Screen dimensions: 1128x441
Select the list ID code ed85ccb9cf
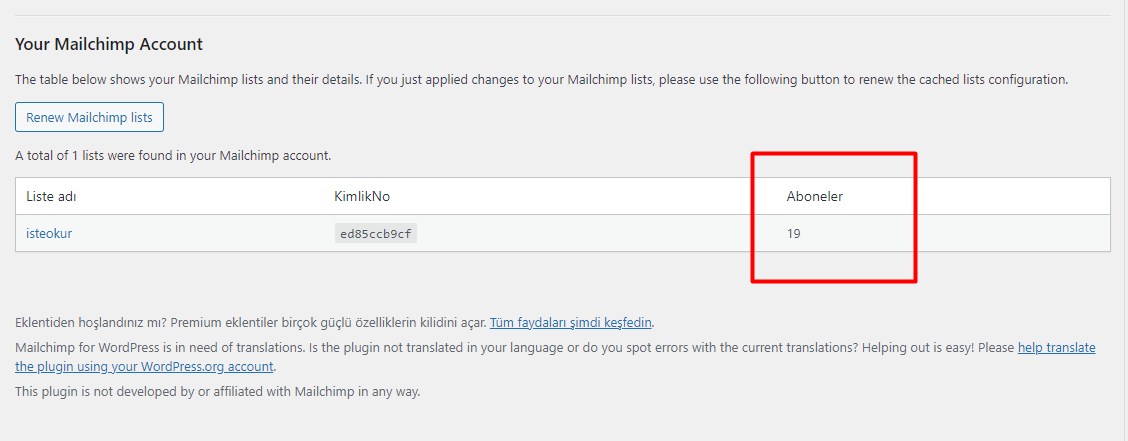coord(376,234)
